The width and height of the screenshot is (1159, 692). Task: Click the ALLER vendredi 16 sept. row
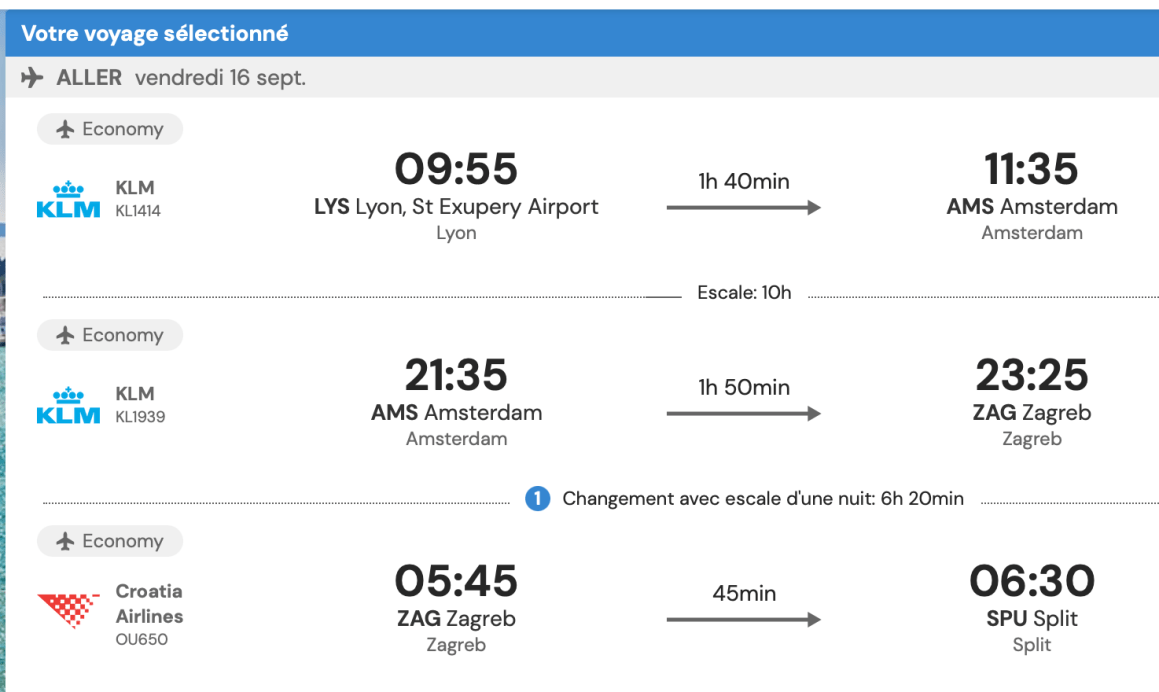point(180,78)
